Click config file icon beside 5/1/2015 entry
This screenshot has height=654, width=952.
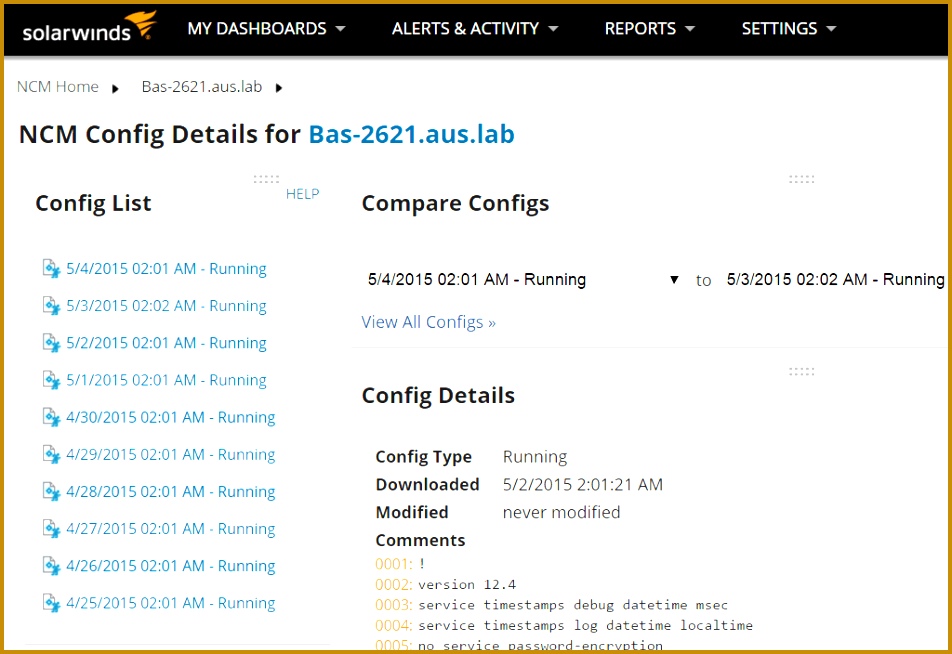point(51,379)
